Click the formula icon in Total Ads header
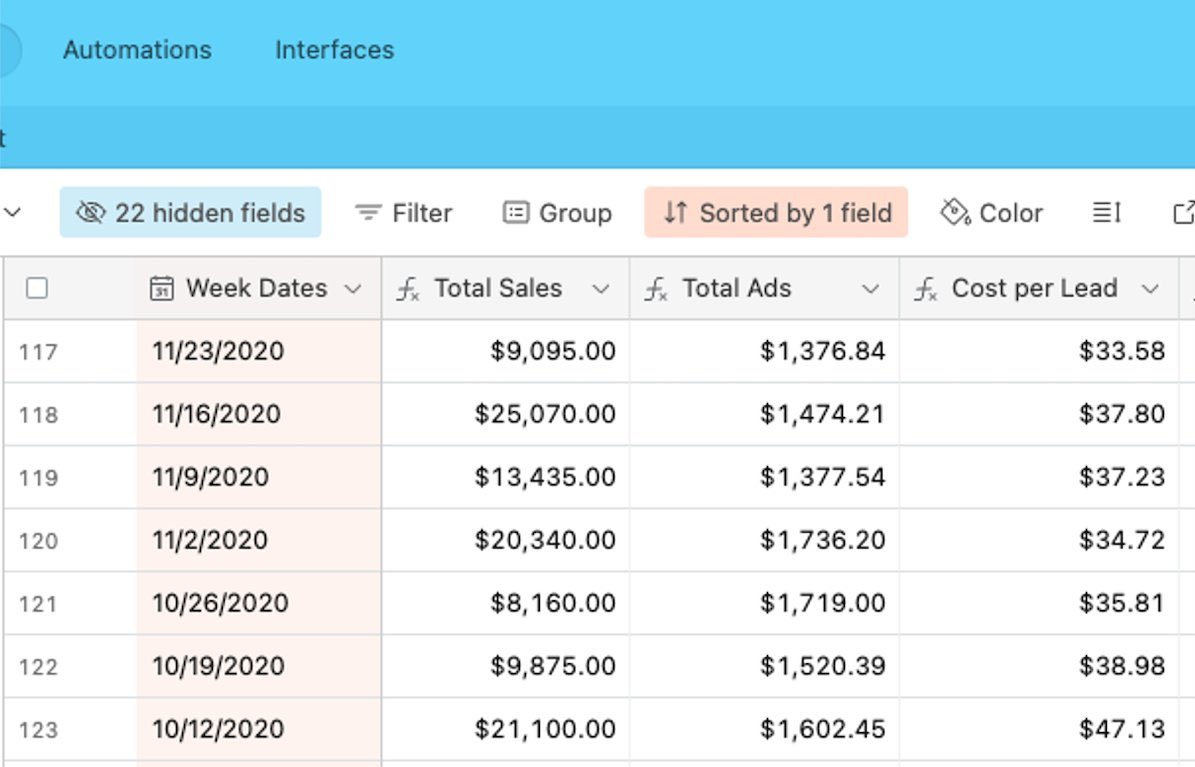 [656, 290]
